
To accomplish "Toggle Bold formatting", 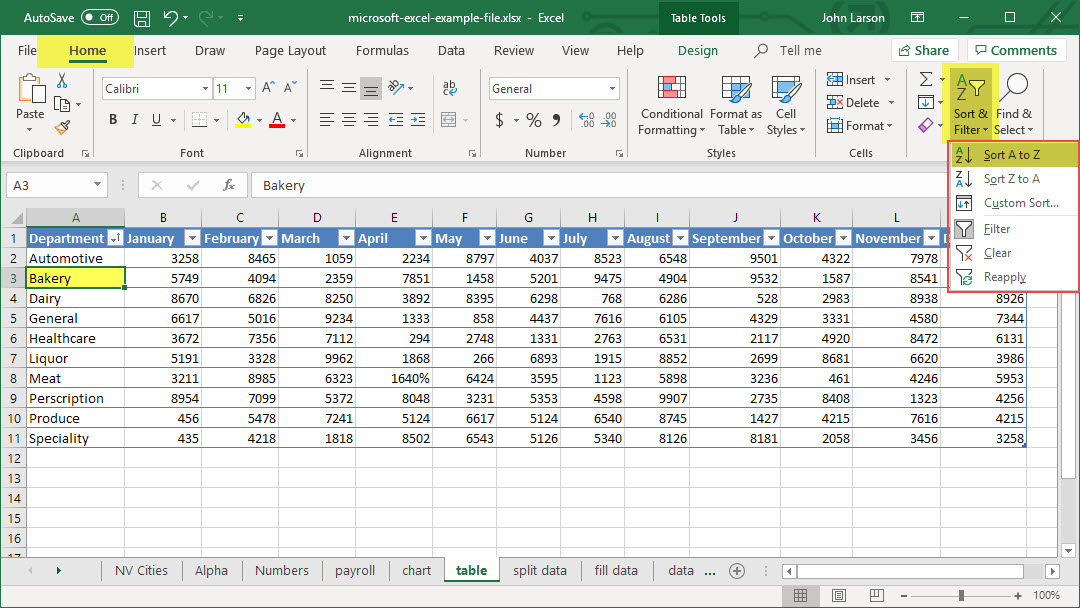I will tap(113, 120).
